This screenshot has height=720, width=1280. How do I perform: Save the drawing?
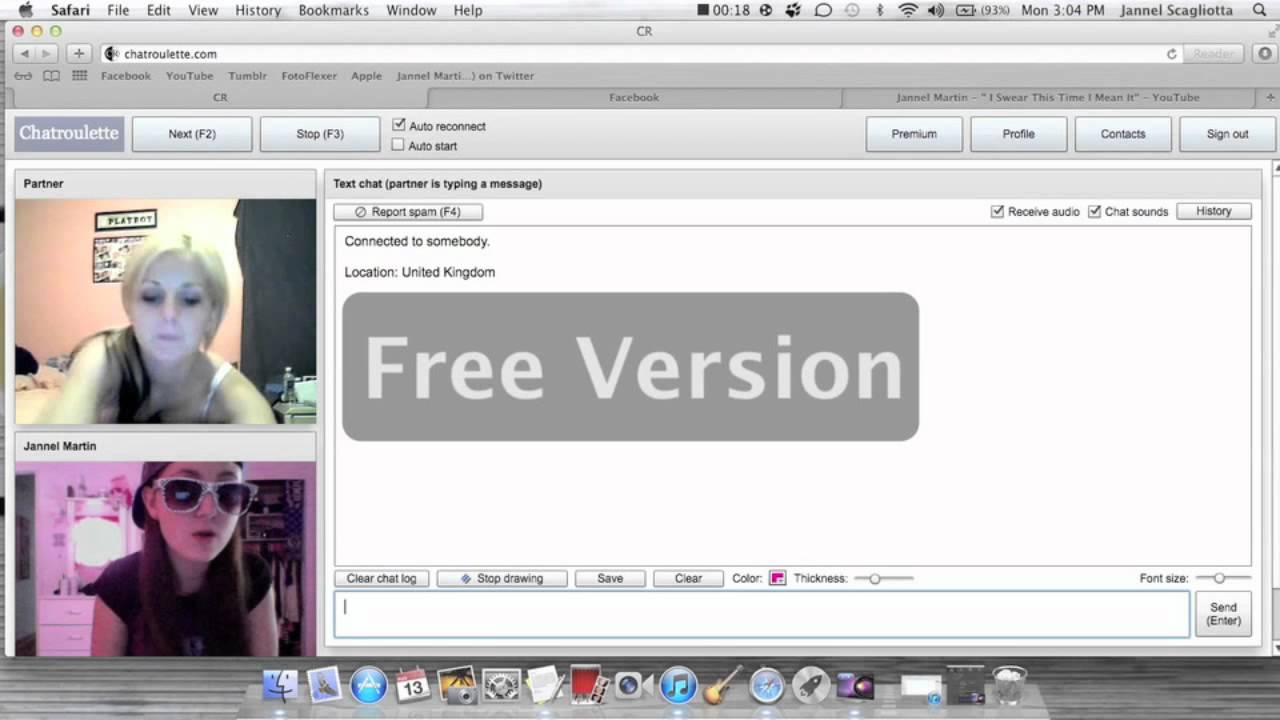tap(610, 578)
